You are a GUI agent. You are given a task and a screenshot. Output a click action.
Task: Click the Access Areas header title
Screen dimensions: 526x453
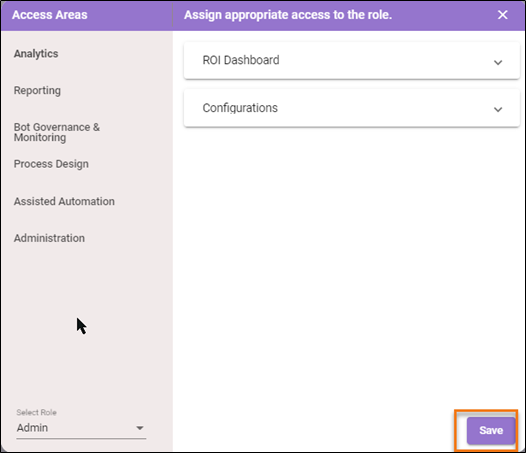[x=50, y=15]
